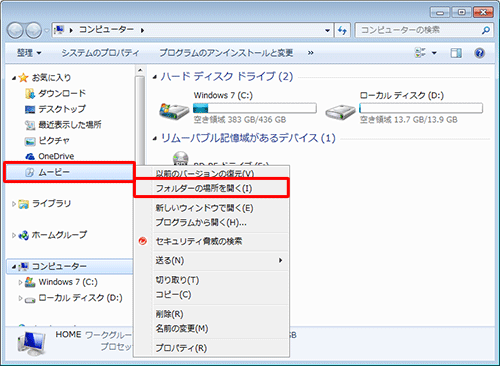This screenshot has width=500, height=366.
Task: Click the star icon beside お気に入り
Action: click(x=23, y=78)
